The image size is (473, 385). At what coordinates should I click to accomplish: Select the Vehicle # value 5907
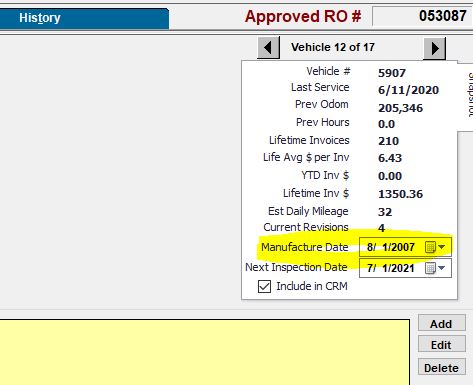point(392,73)
